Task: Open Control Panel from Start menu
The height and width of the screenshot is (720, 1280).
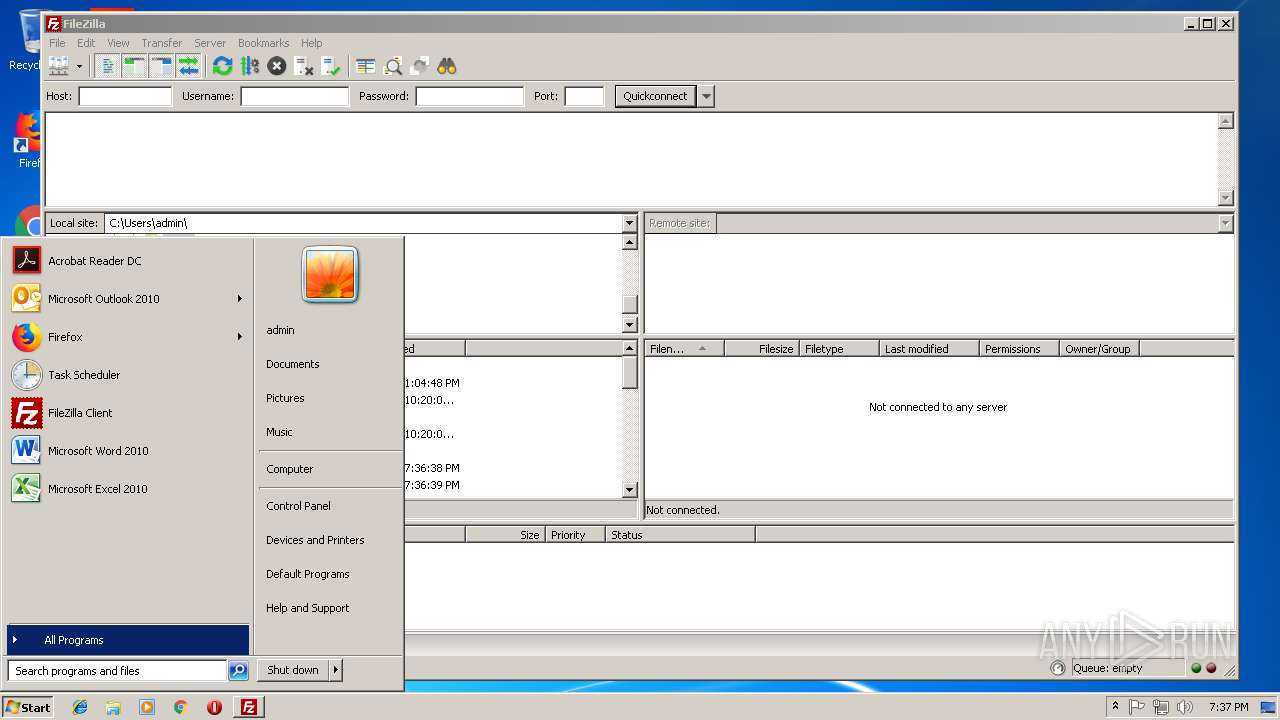Action: [x=298, y=506]
